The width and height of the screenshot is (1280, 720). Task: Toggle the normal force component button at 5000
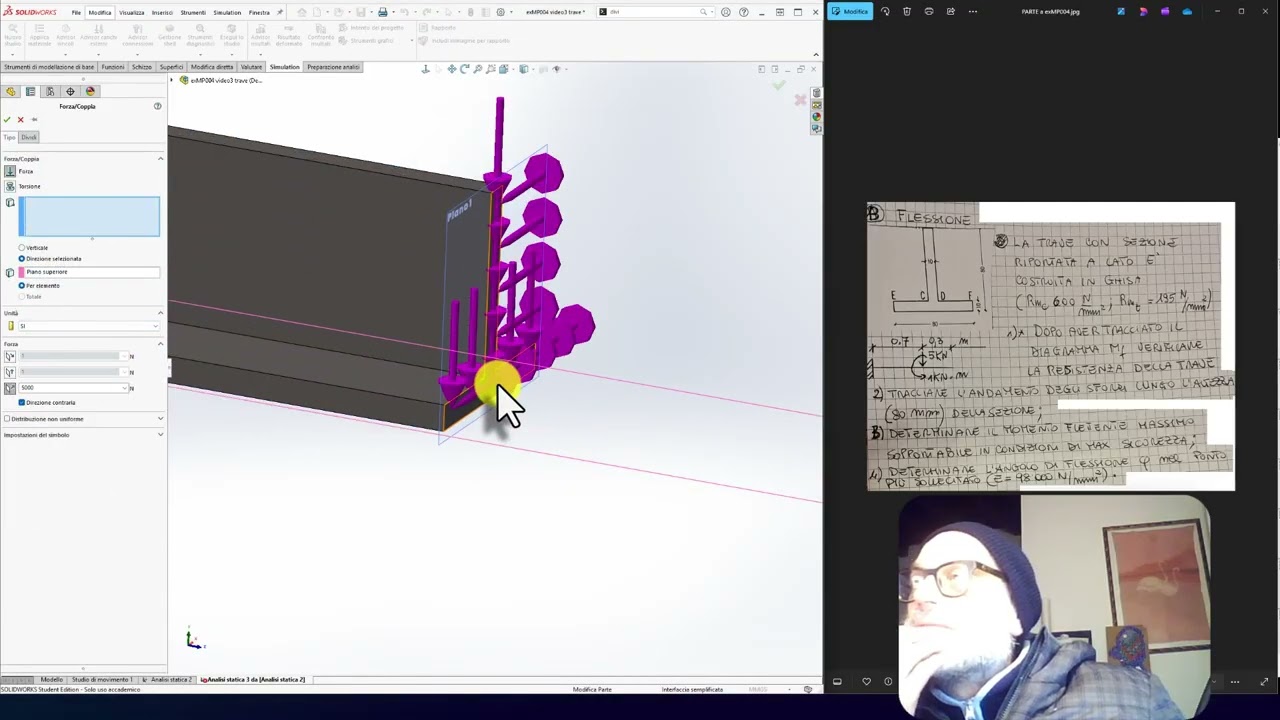10,388
